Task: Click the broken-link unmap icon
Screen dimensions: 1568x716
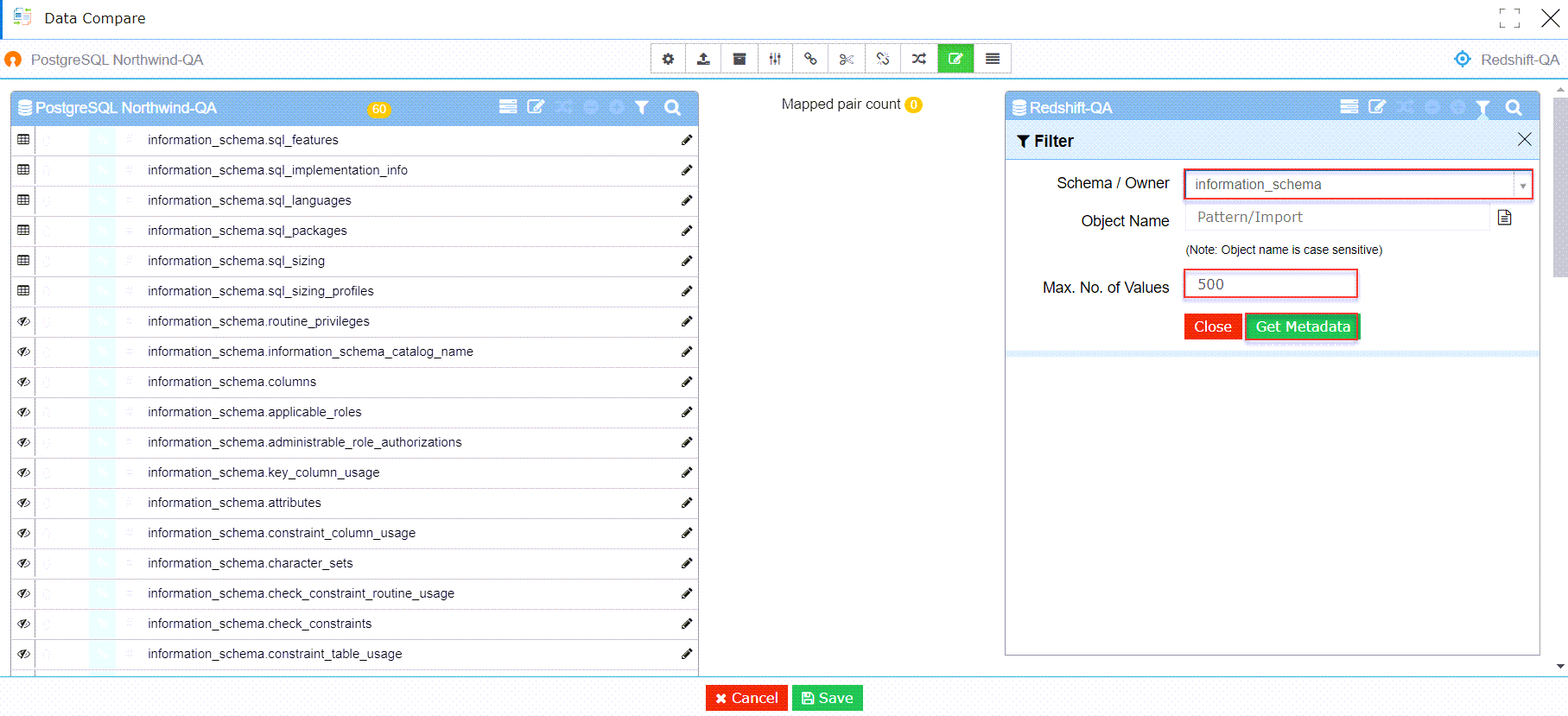Action: [883, 59]
